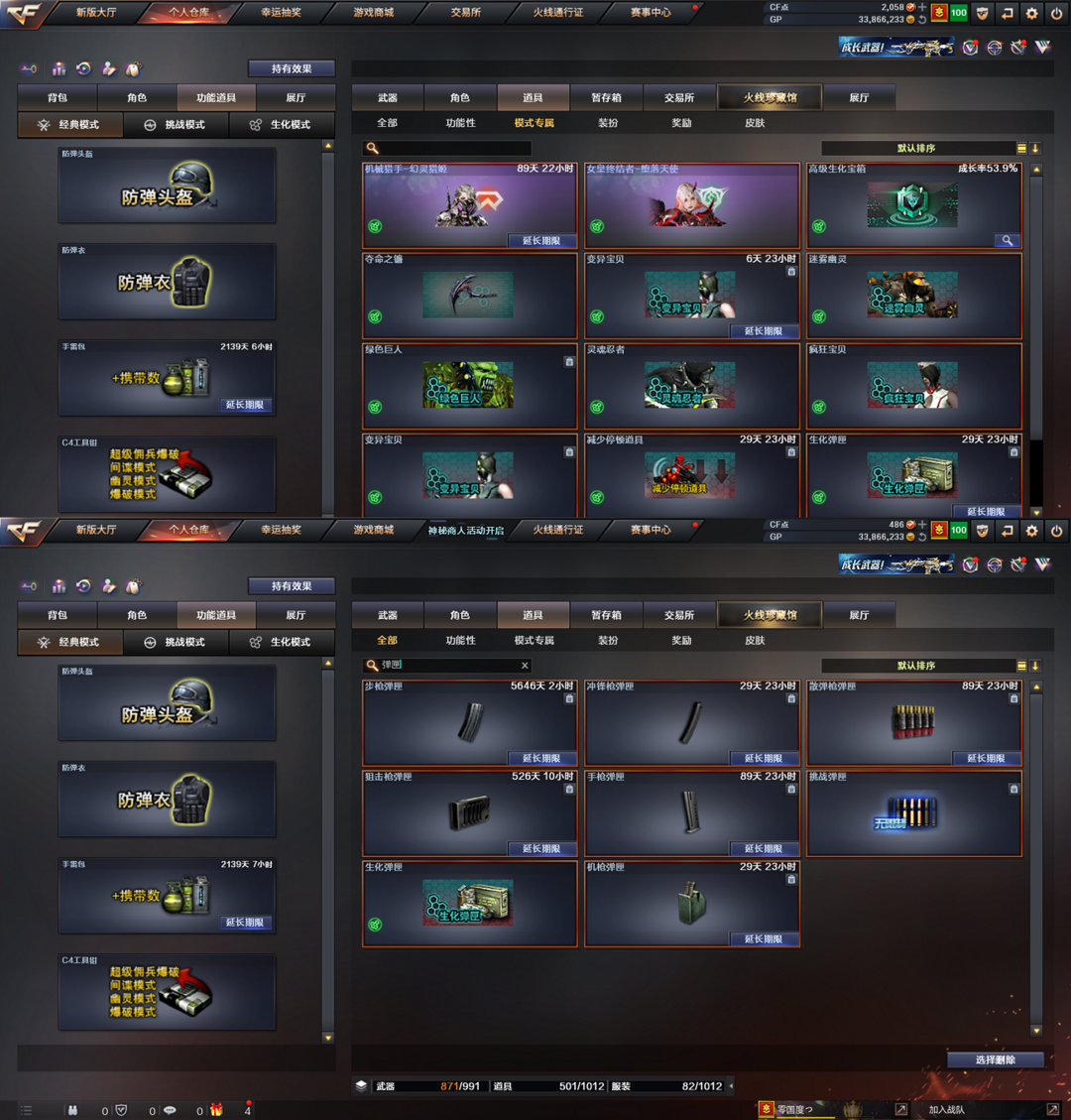Click the green badge icon on 迷雾幽灵 card

click(x=819, y=316)
